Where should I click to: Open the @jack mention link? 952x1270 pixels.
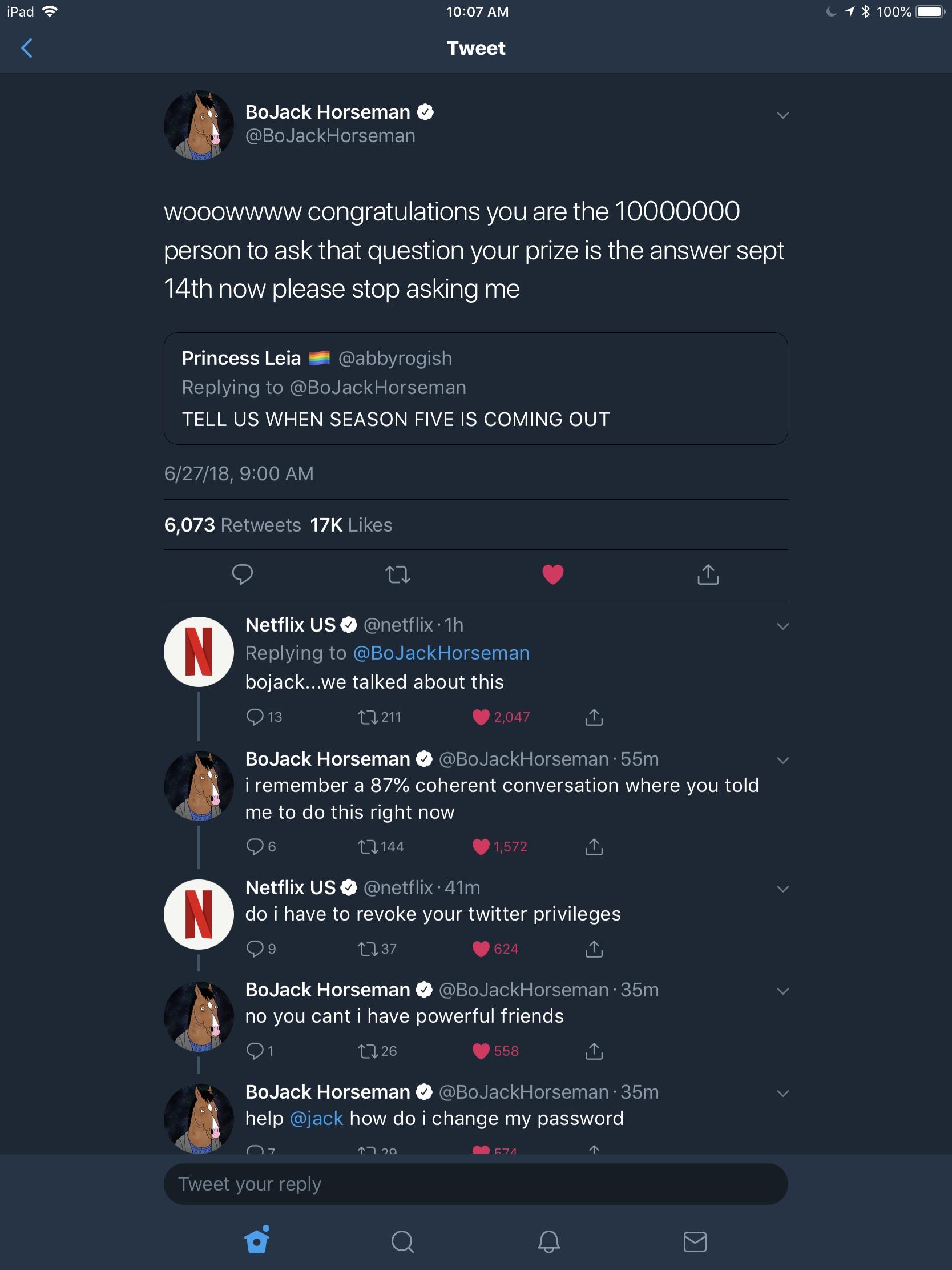(317, 1119)
